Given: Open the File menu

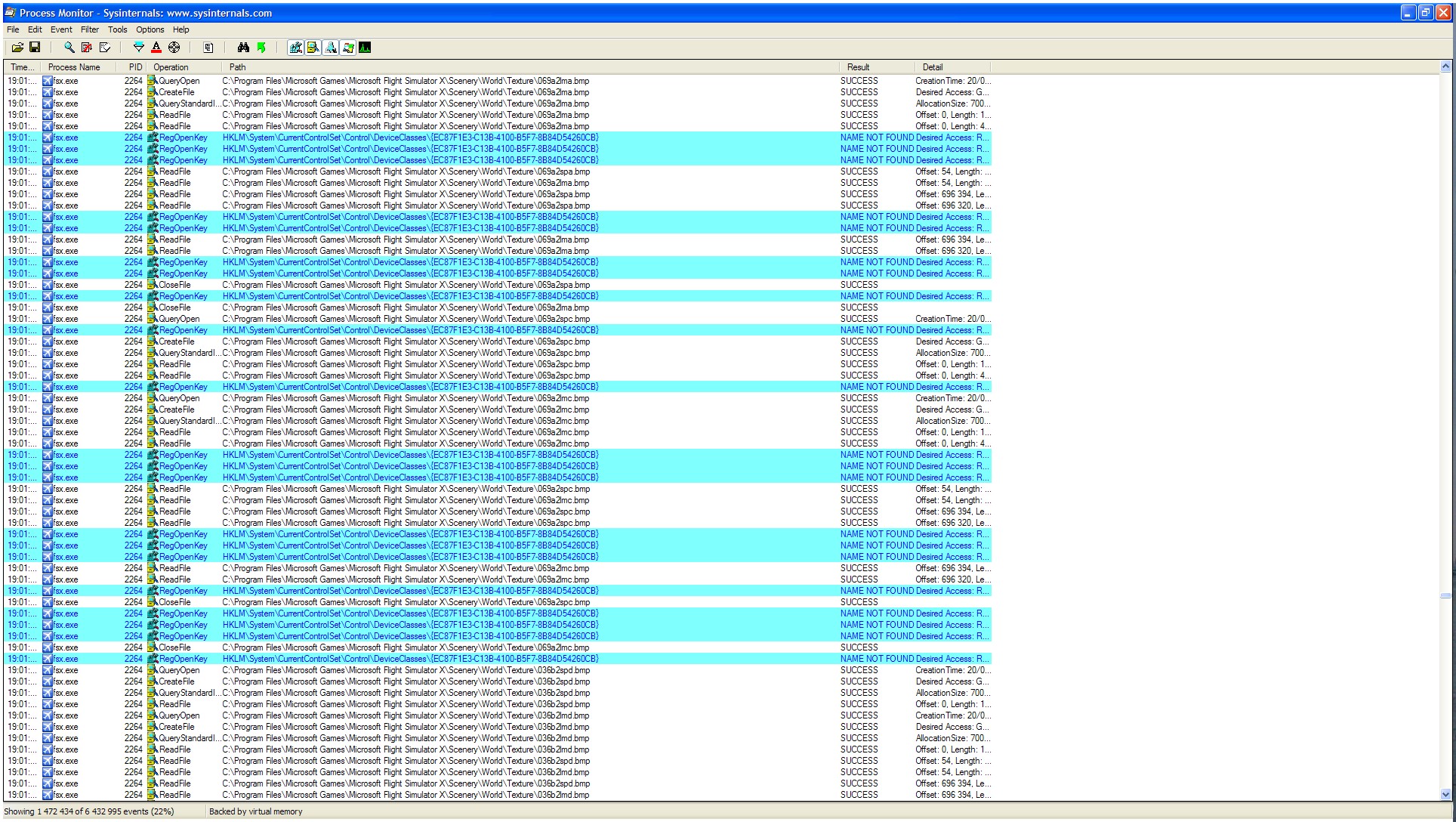Looking at the screenshot, I should (13, 29).
